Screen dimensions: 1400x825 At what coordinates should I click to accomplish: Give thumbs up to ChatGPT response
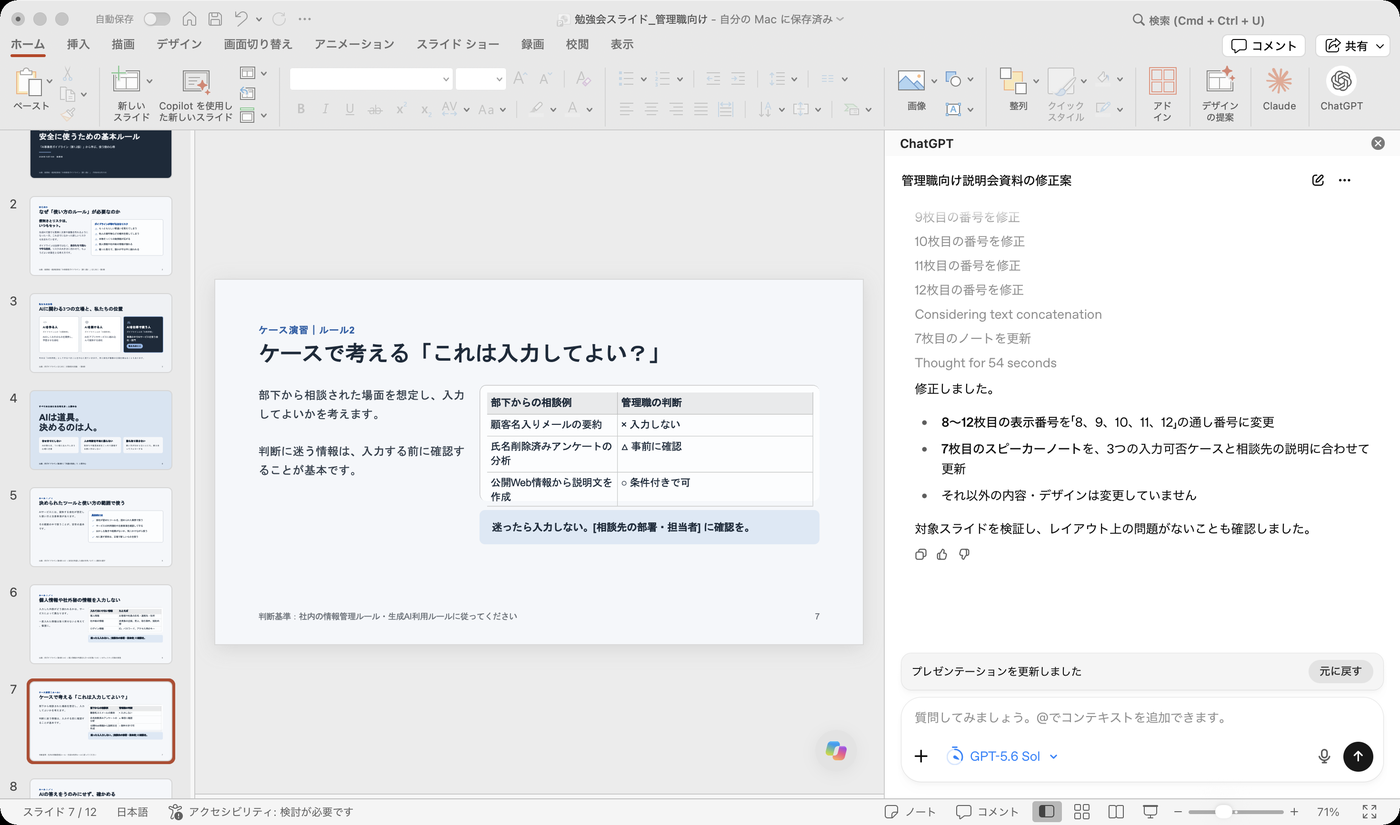click(942, 554)
